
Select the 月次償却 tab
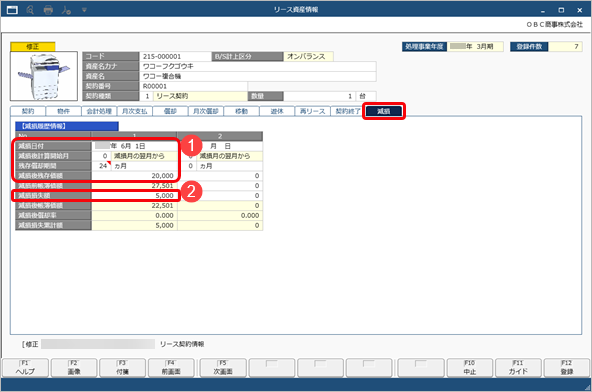206,111
